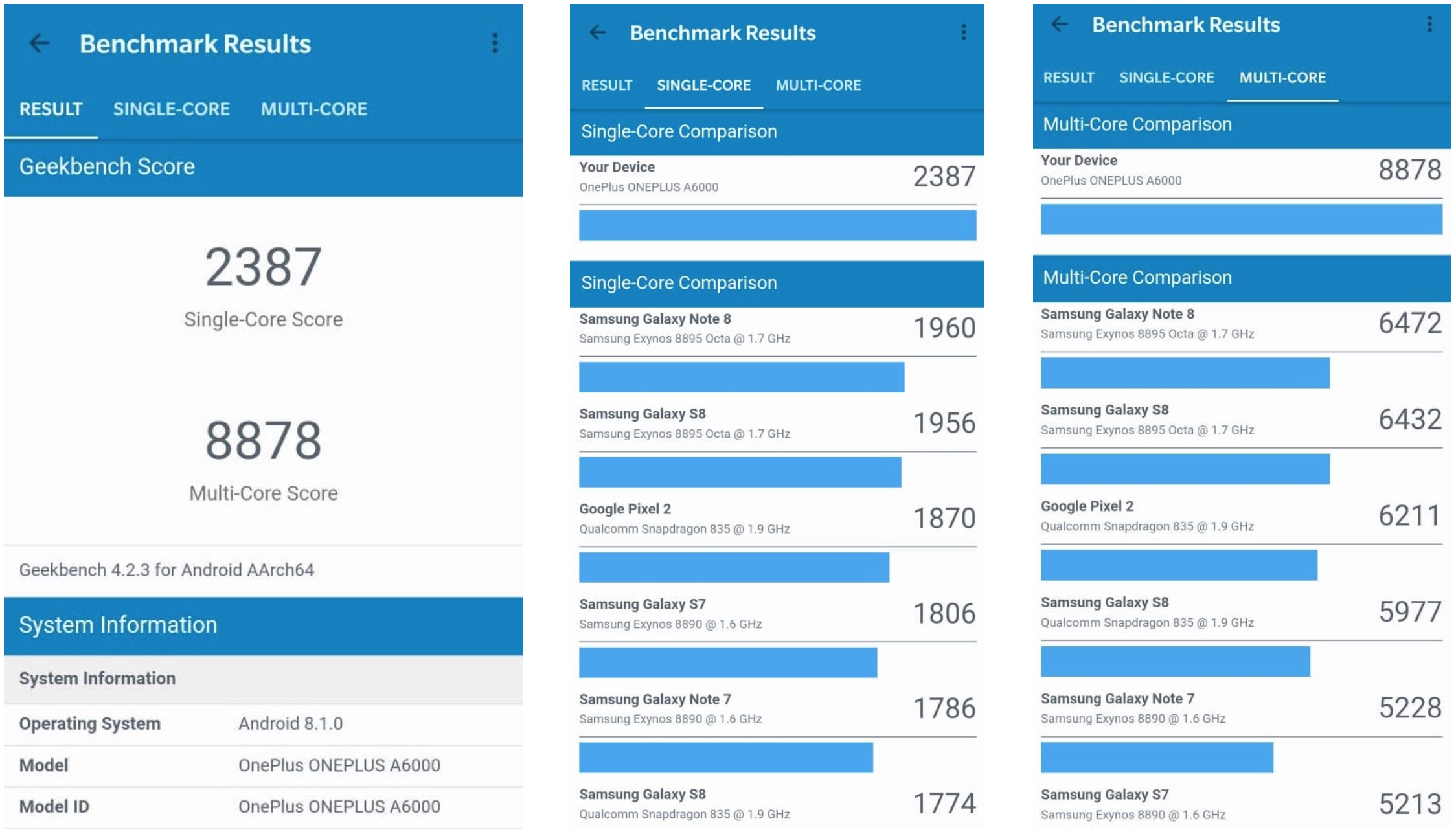Switch to MULTI-CORE tab in left screen
Viewport: 1456px width, 834px height.
click(313, 109)
